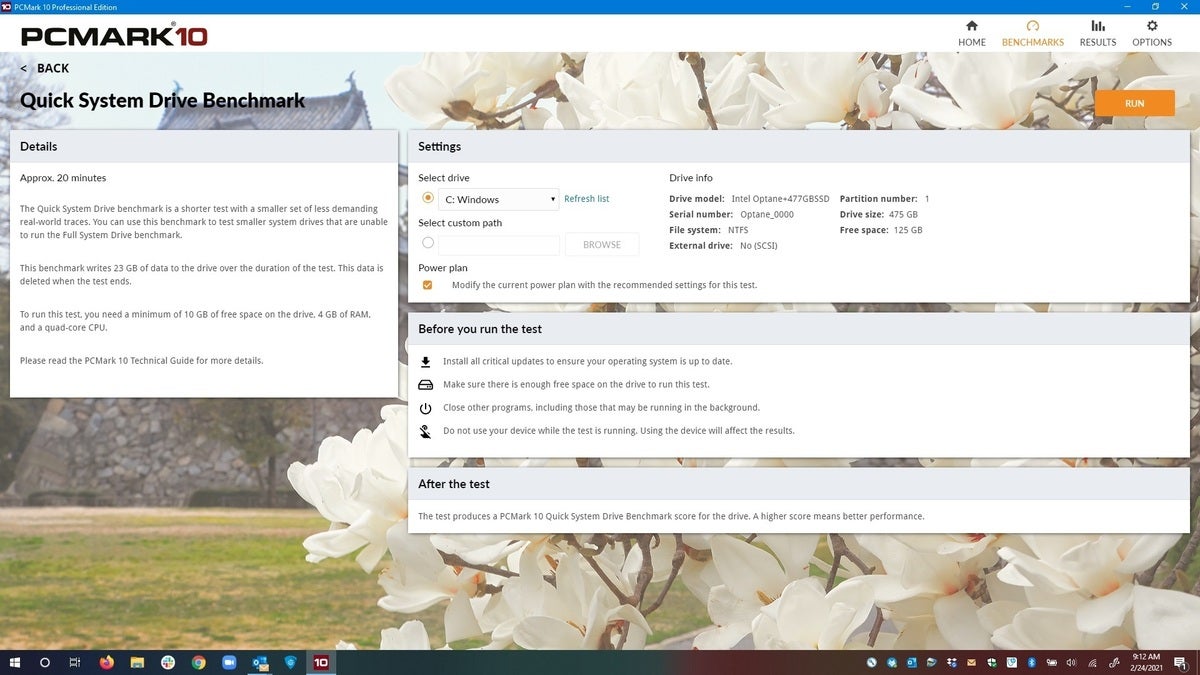The width and height of the screenshot is (1200, 675).
Task: Click the custom path input field
Action: click(499, 245)
